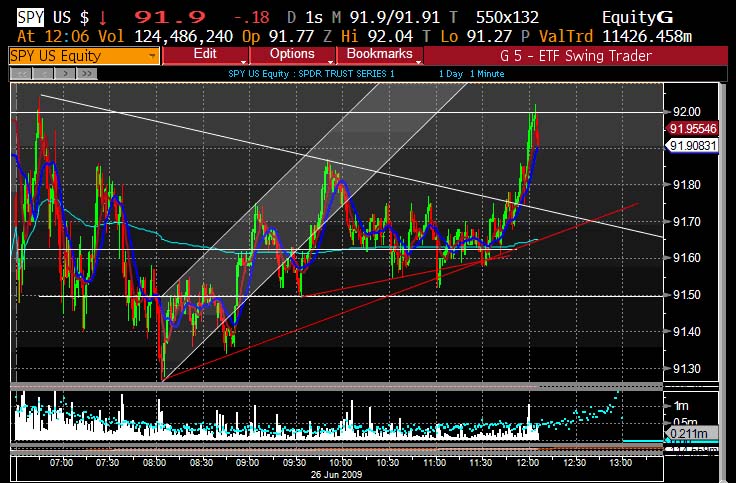Click the 91.30 price axis label
This screenshot has width=736, height=483.
click(x=687, y=368)
